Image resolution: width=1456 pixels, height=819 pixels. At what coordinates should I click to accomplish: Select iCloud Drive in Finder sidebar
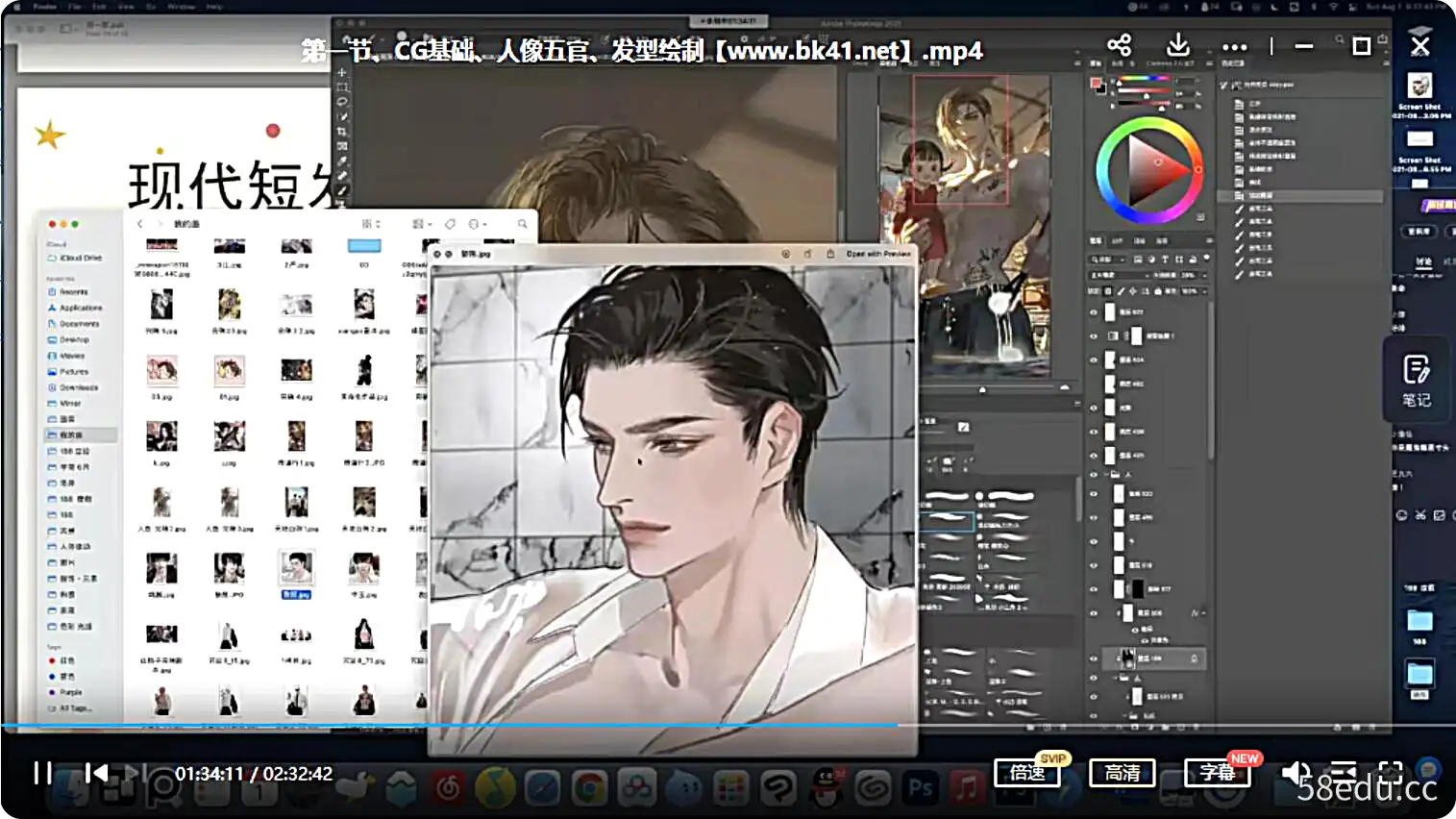click(75, 258)
